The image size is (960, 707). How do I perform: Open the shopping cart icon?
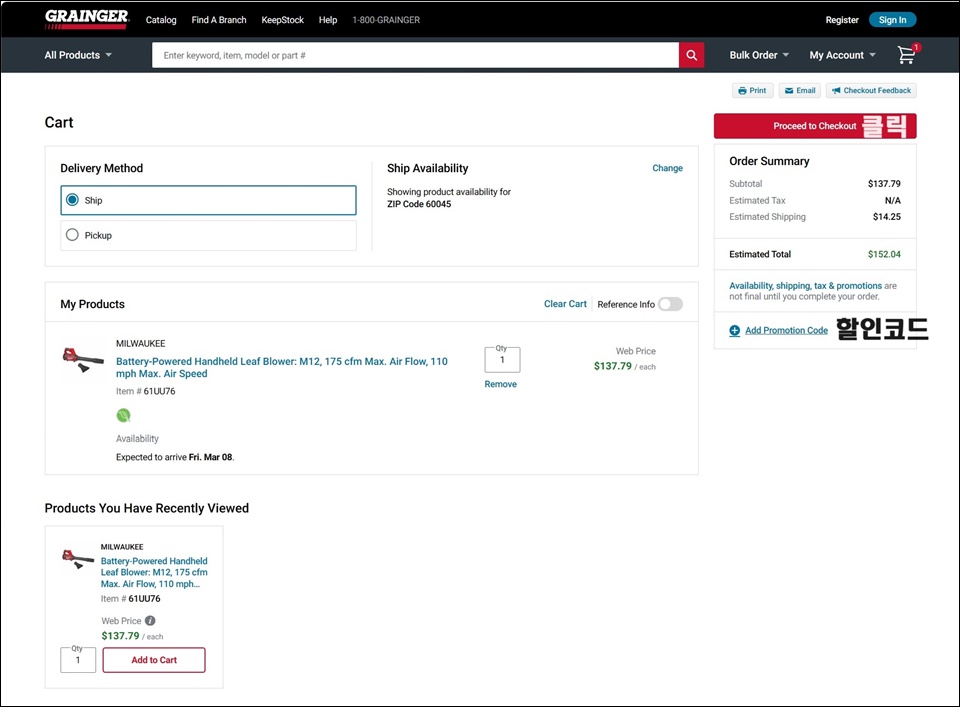[x=907, y=54]
